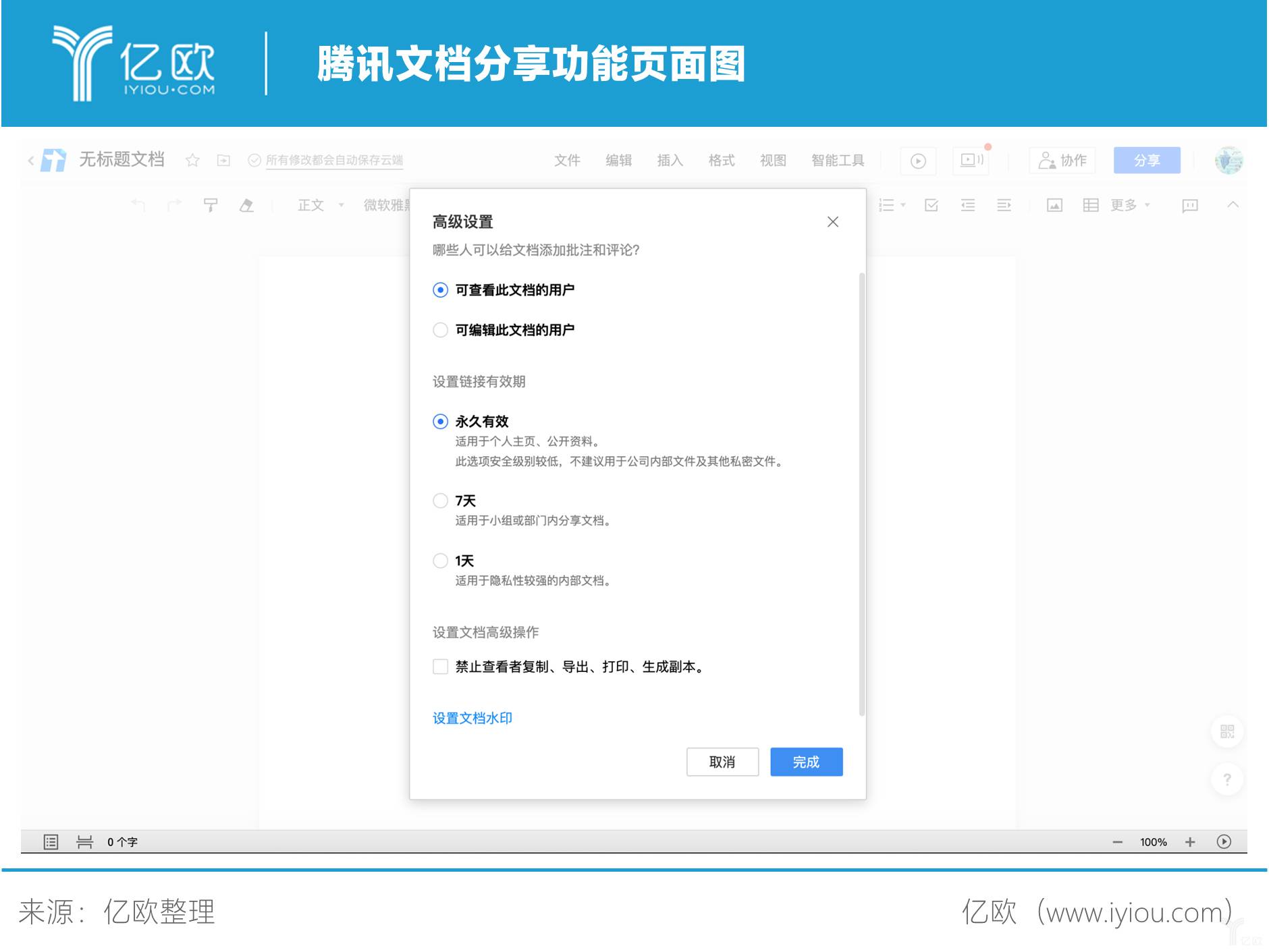
Task: Click the 无标题文档 title field
Action: coord(122,159)
